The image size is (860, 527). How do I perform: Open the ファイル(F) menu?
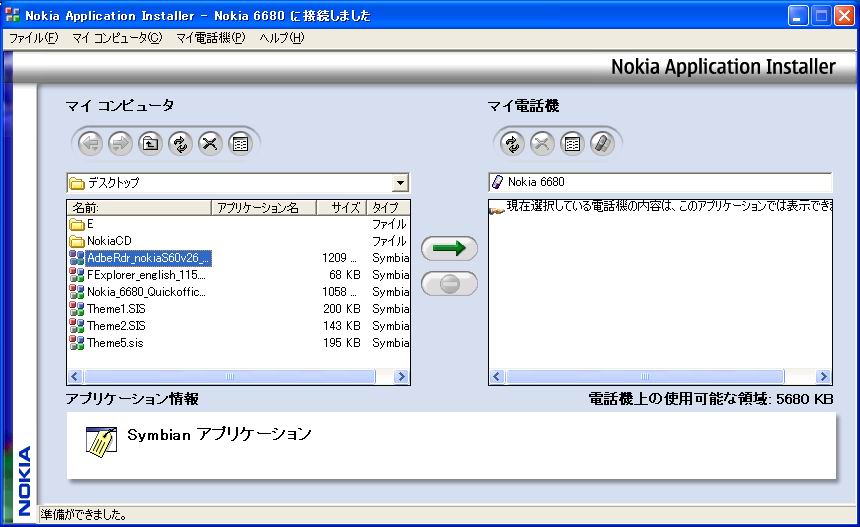[x=33, y=38]
